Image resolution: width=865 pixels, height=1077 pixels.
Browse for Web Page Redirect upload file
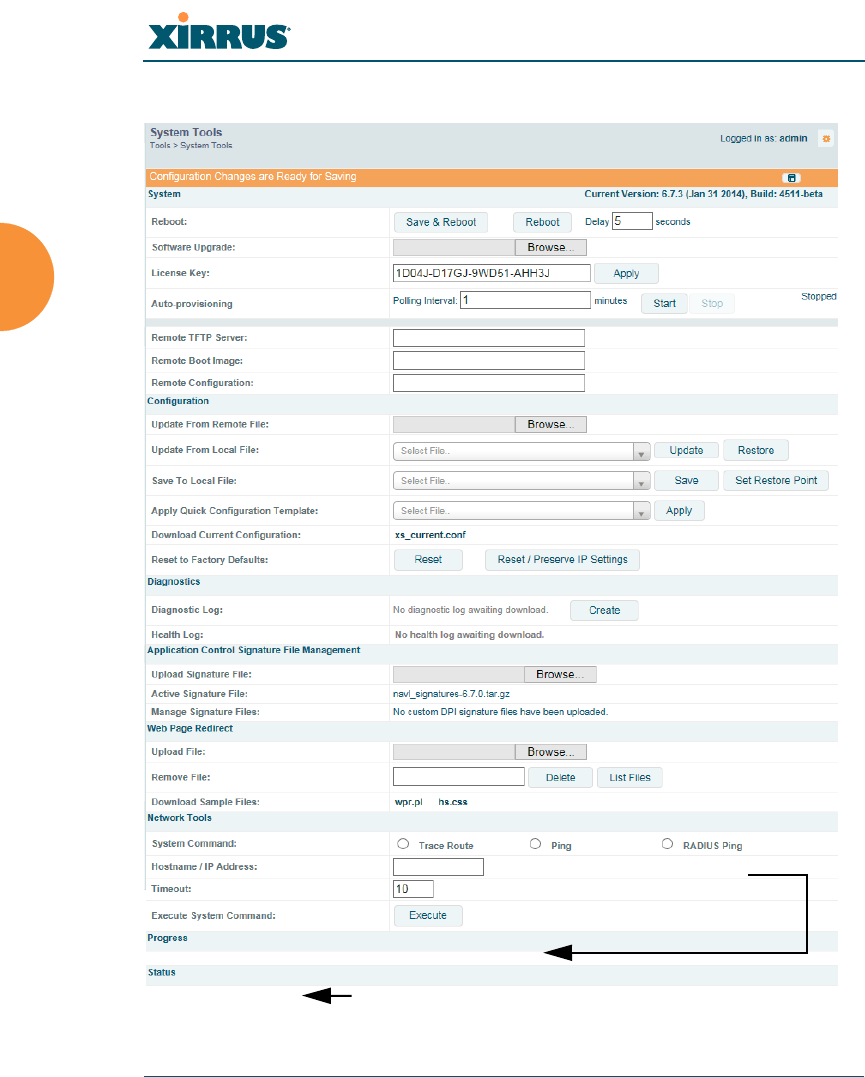550,752
